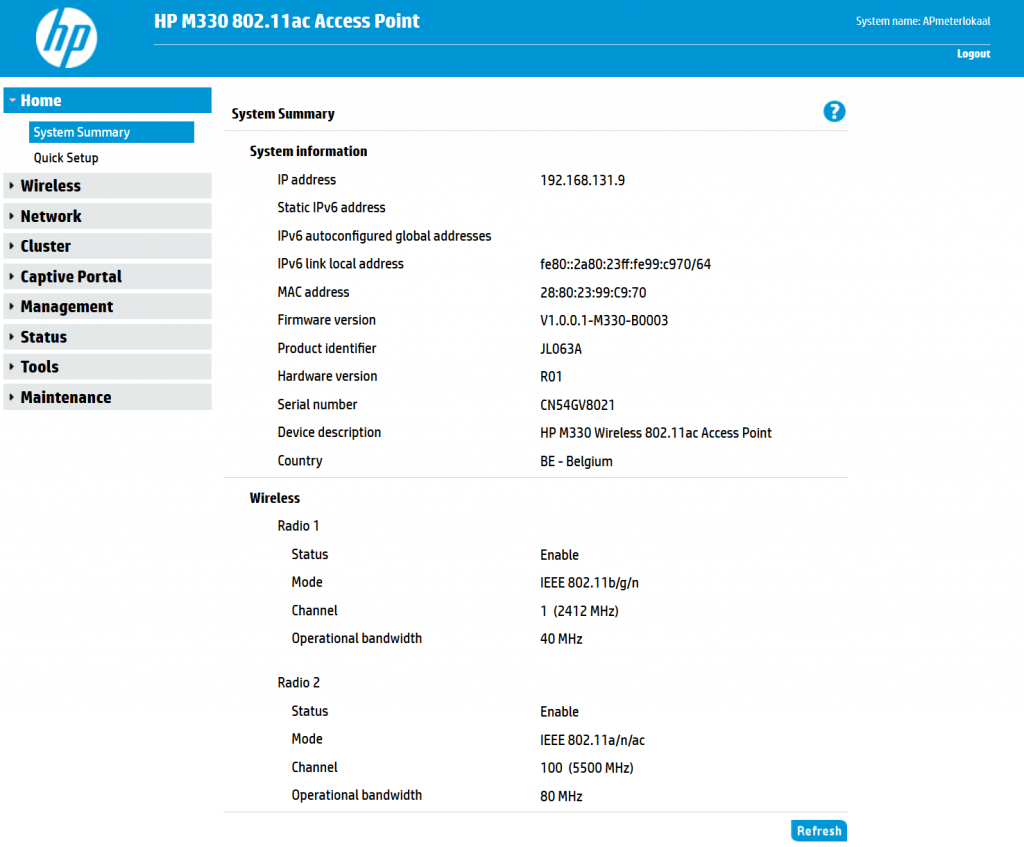Click the System Summary page heading
Screen dimensions: 1024x847
[283, 114]
